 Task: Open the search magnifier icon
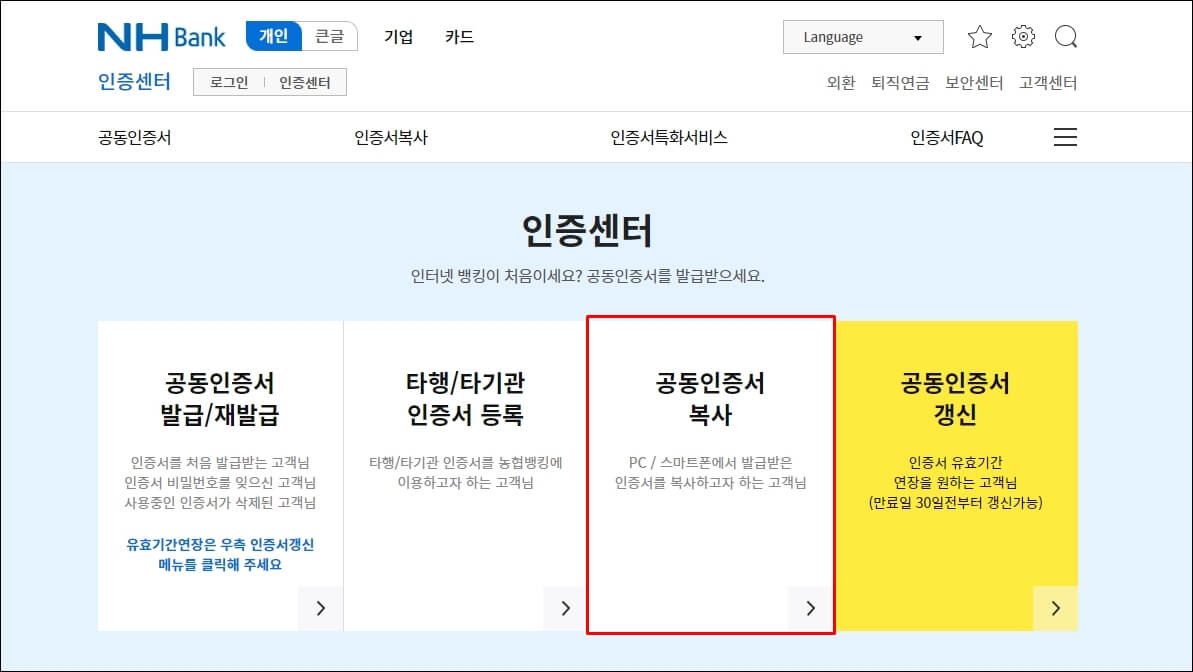[1066, 36]
